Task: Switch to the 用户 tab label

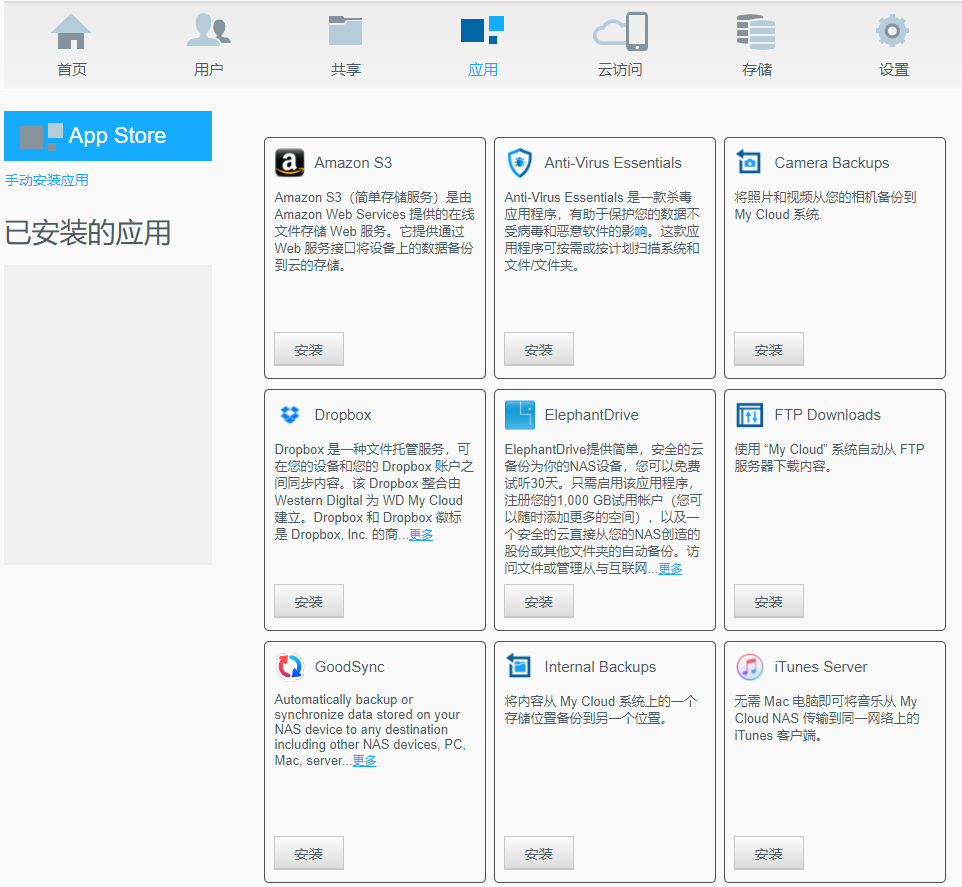Action: point(209,69)
